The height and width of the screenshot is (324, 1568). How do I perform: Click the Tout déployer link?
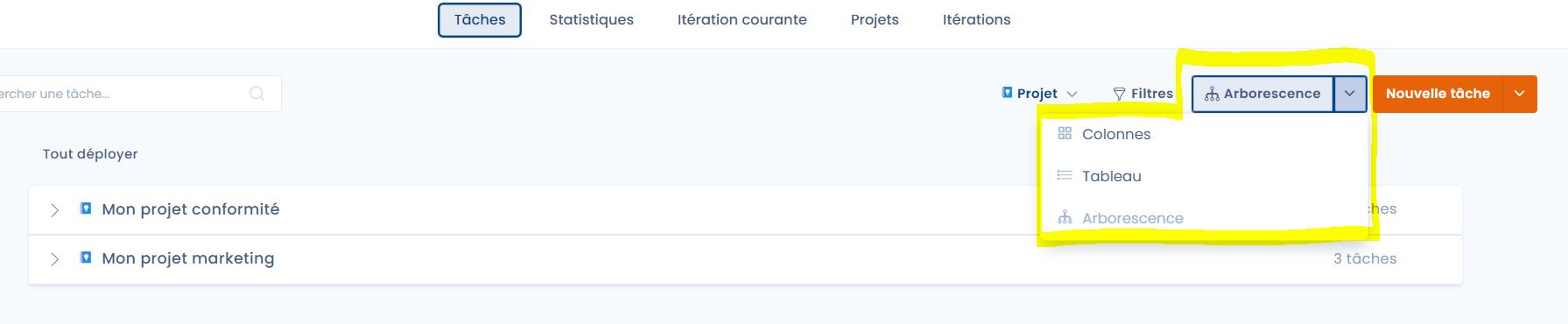pos(90,154)
